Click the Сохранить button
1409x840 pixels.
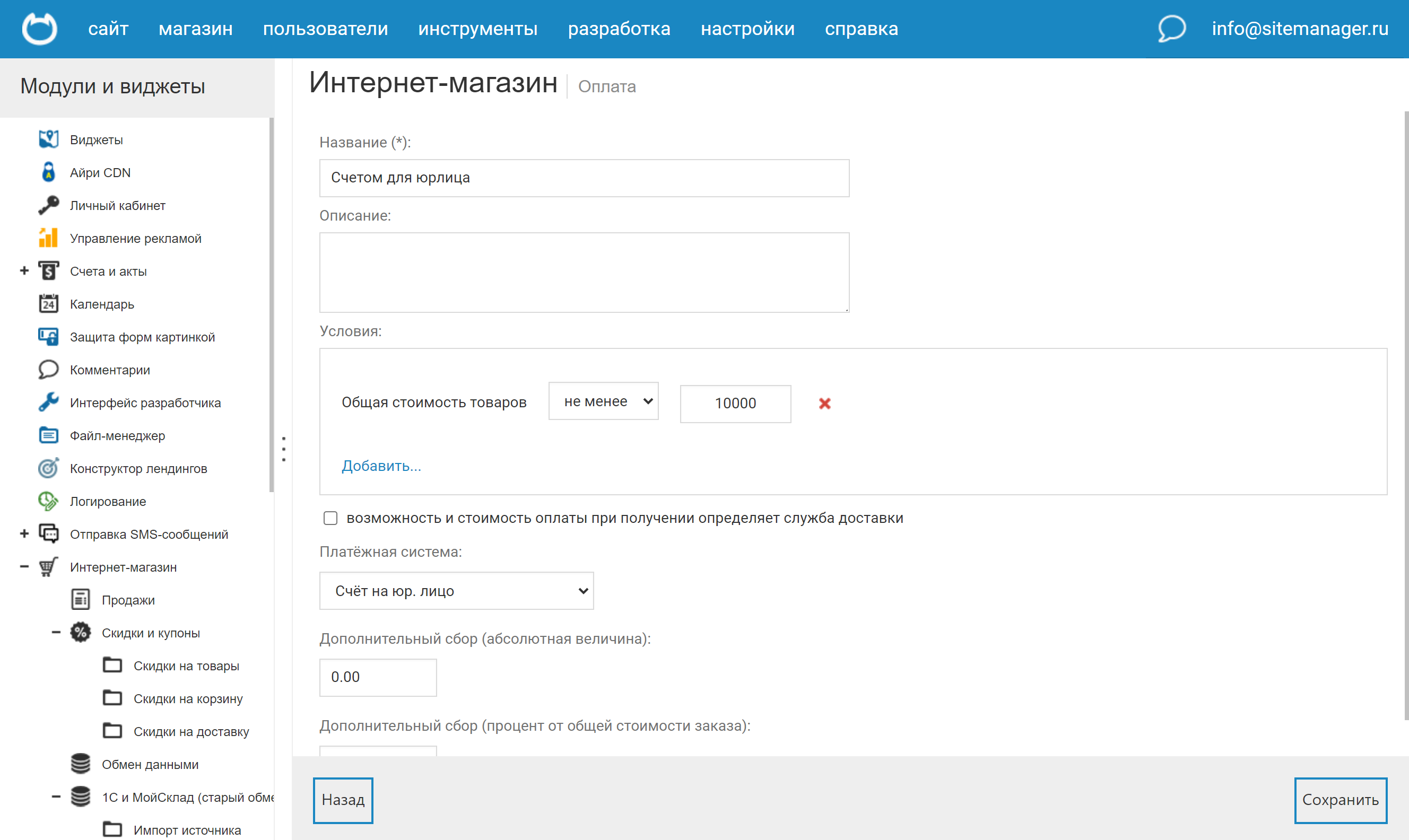click(x=1340, y=800)
